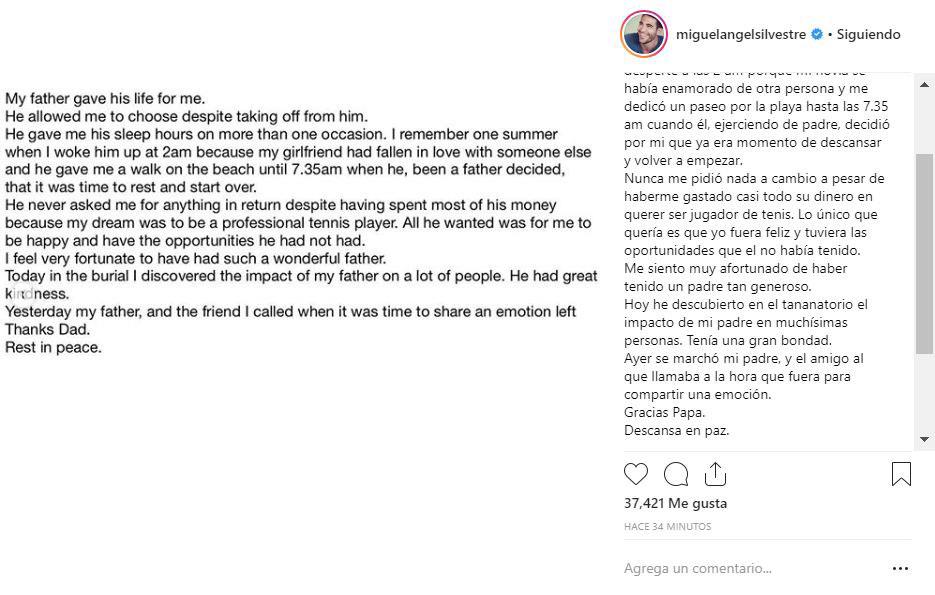Share the post using the share icon
This screenshot has height=595, width=935.
[x=715, y=474]
